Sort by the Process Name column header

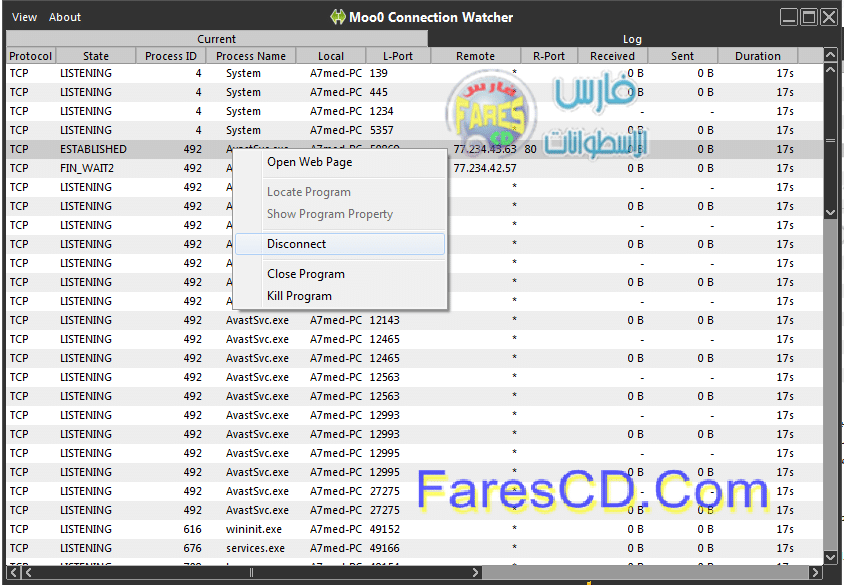[251, 56]
